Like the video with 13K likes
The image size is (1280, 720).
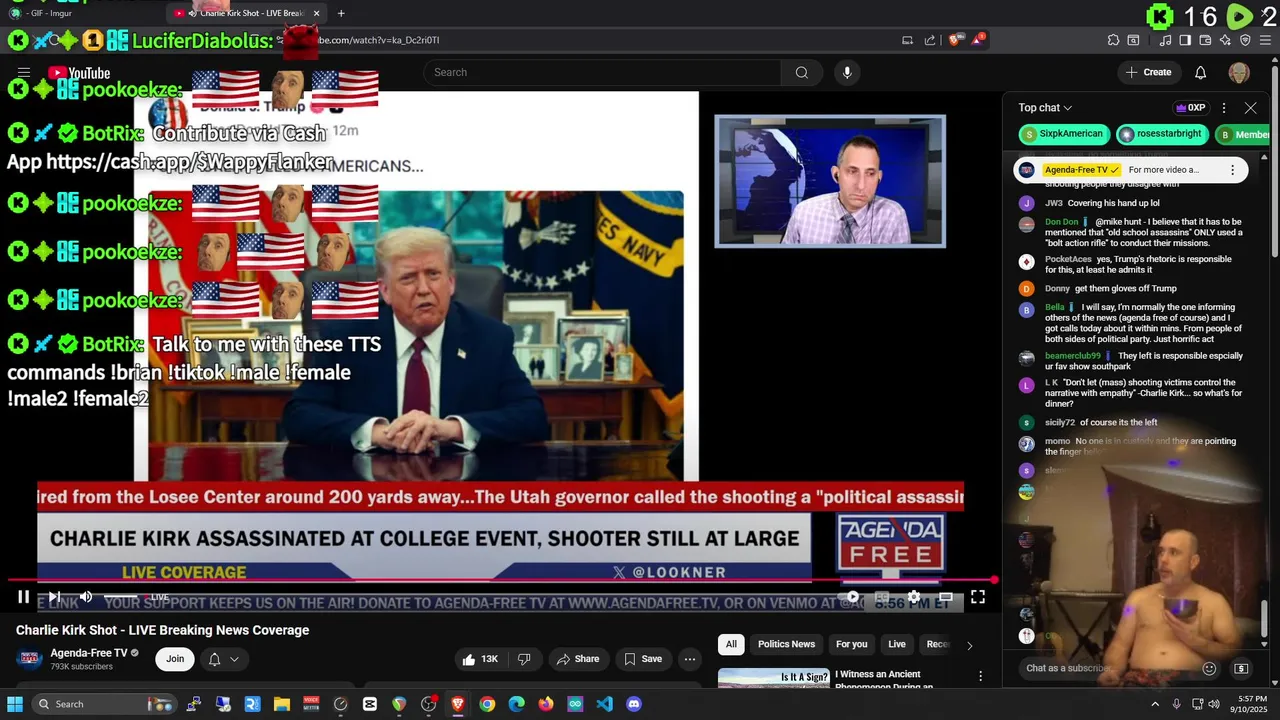pos(480,659)
